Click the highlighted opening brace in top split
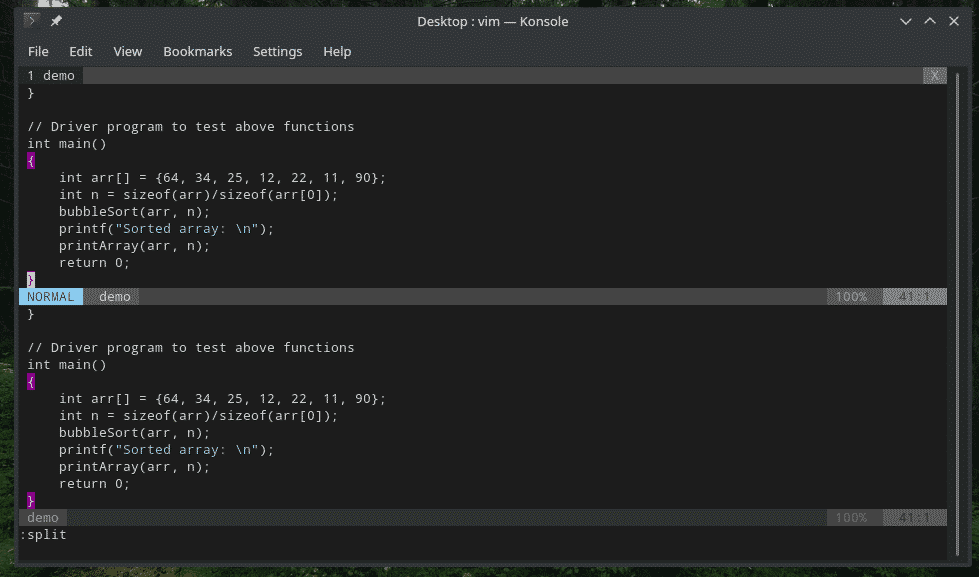Screen dimensions: 979x577 click(31, 161)
